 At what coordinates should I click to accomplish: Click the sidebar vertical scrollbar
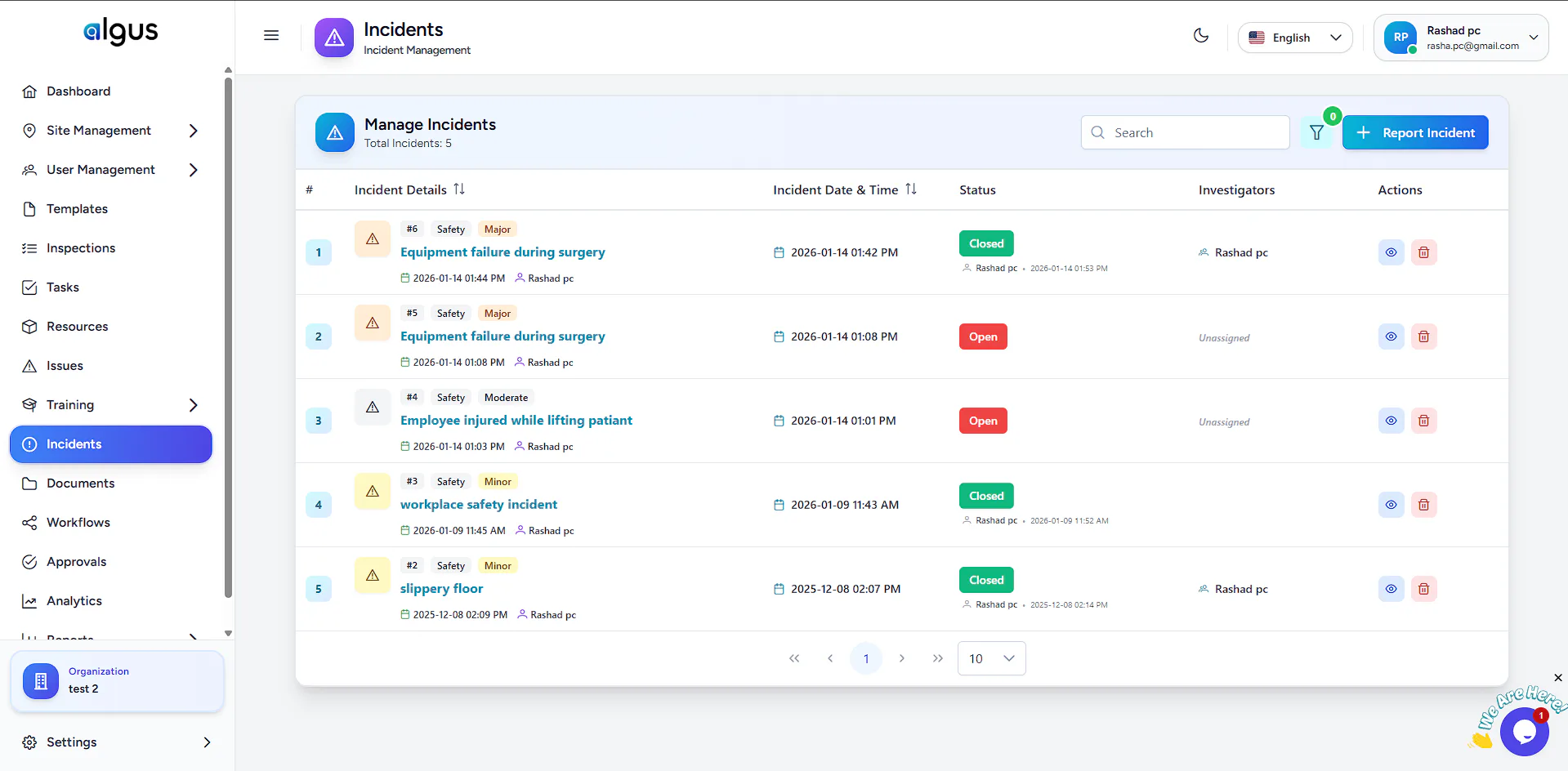(228, 336)
